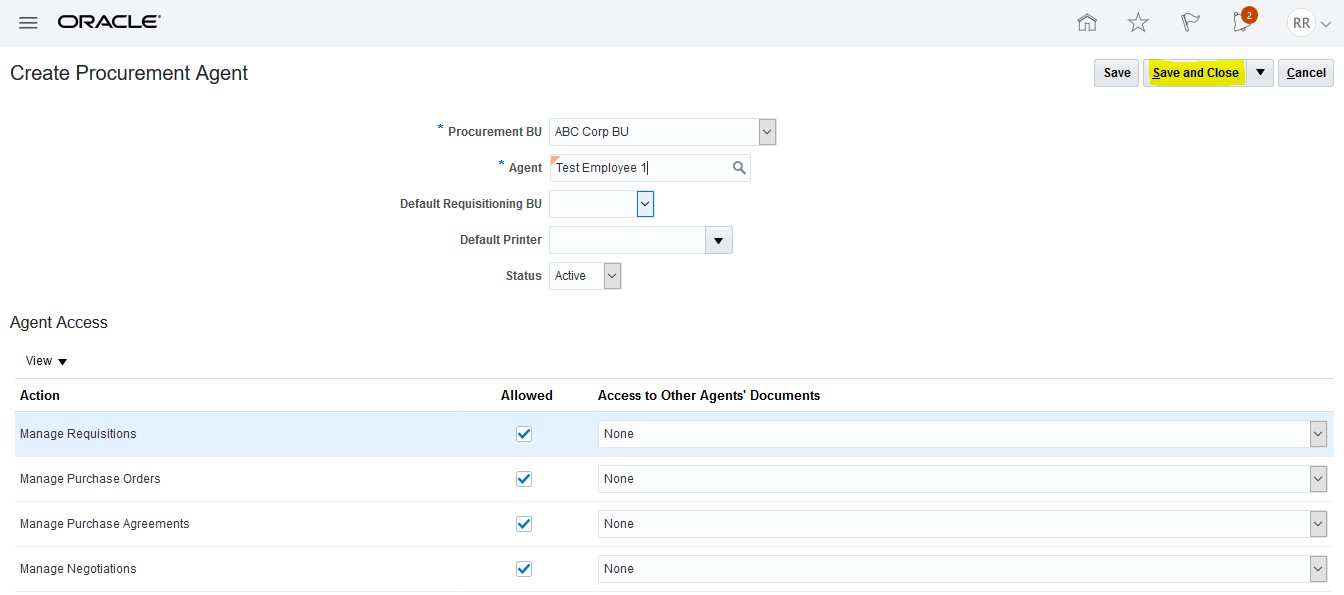Screen dimensions: 1344x595
Task: Click the watchlist flag icon
Action: point(1190,22)
